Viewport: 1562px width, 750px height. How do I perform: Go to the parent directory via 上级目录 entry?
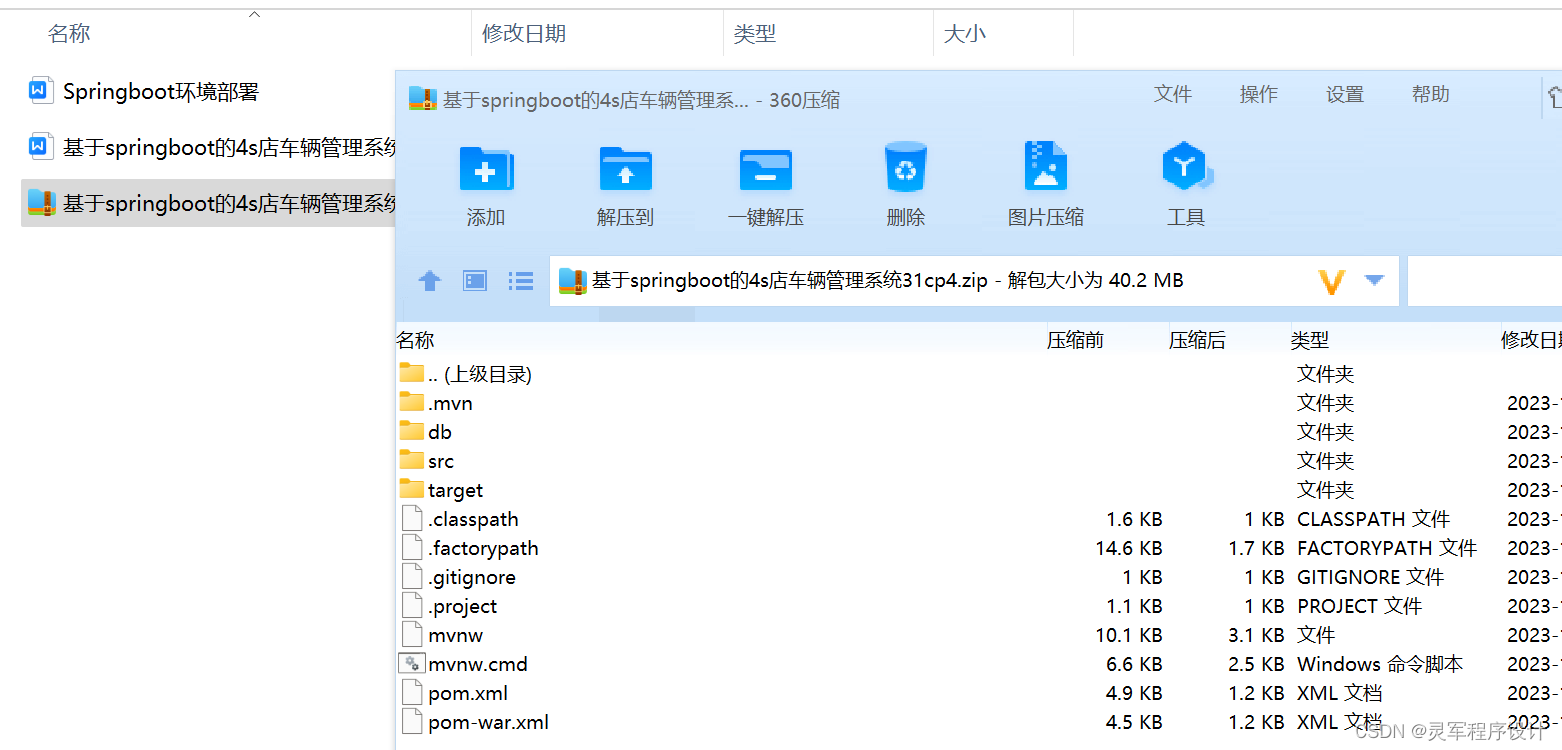pyautogui.click(x=478, y=373)
